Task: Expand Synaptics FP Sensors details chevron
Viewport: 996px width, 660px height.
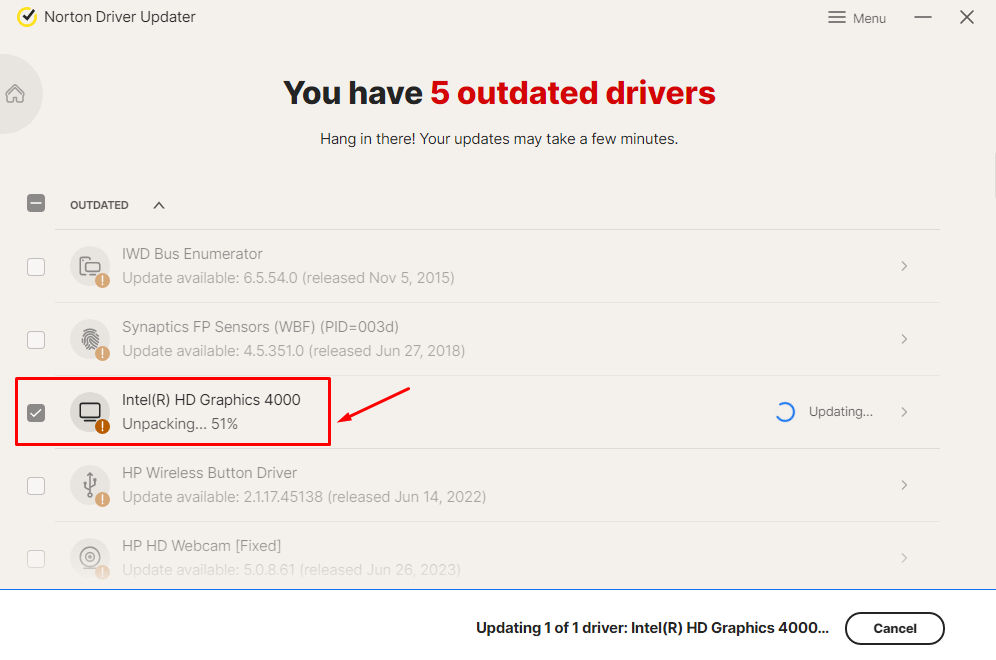Action: click(x=904, y=339)
